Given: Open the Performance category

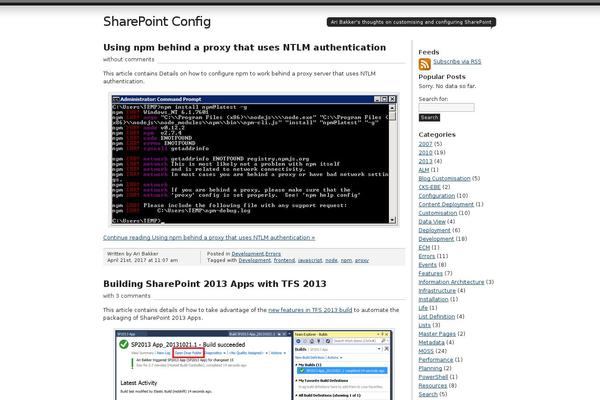Looking at the screenshot, I should (435, 360).
